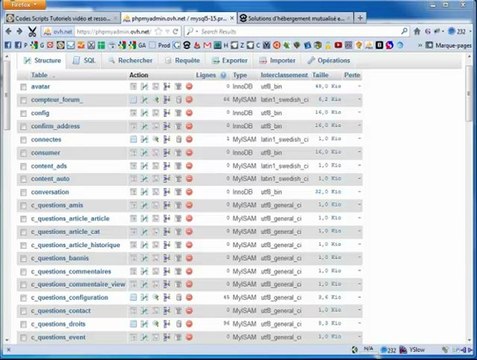Tick the conversation table checkbox
The height and width of the screenshot is (360, 477).
[23, 192]
